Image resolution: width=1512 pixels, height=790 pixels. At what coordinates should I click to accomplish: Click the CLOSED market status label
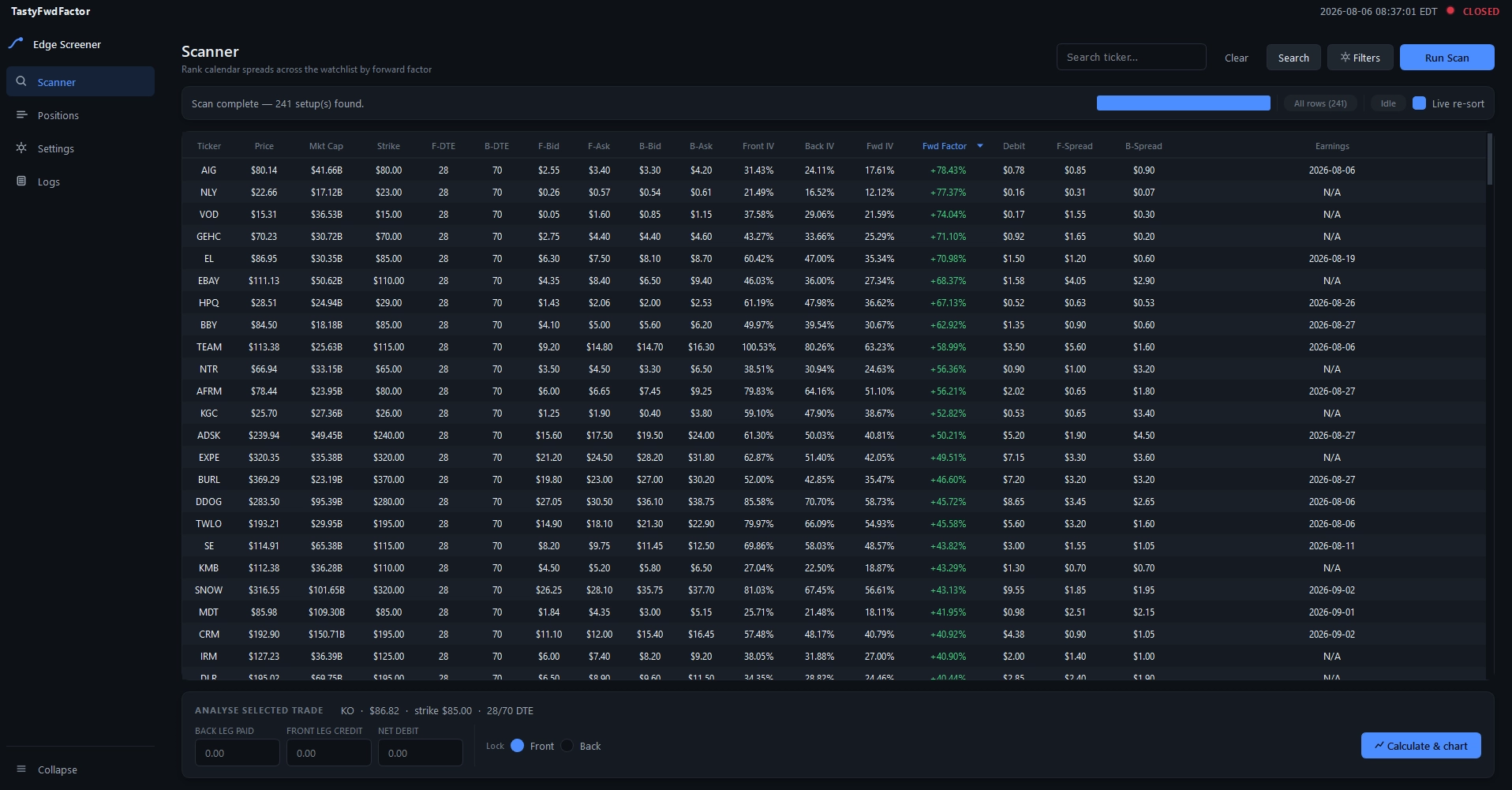(x=1480, y=11)
